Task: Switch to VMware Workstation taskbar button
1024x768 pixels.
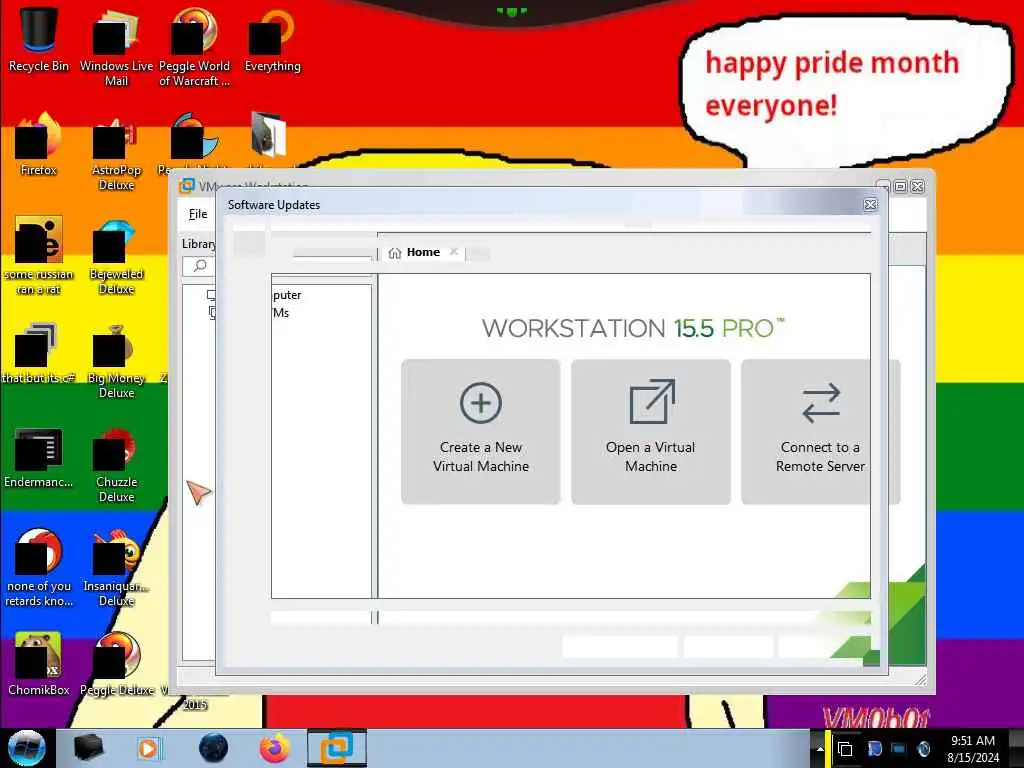Action: 336,748
